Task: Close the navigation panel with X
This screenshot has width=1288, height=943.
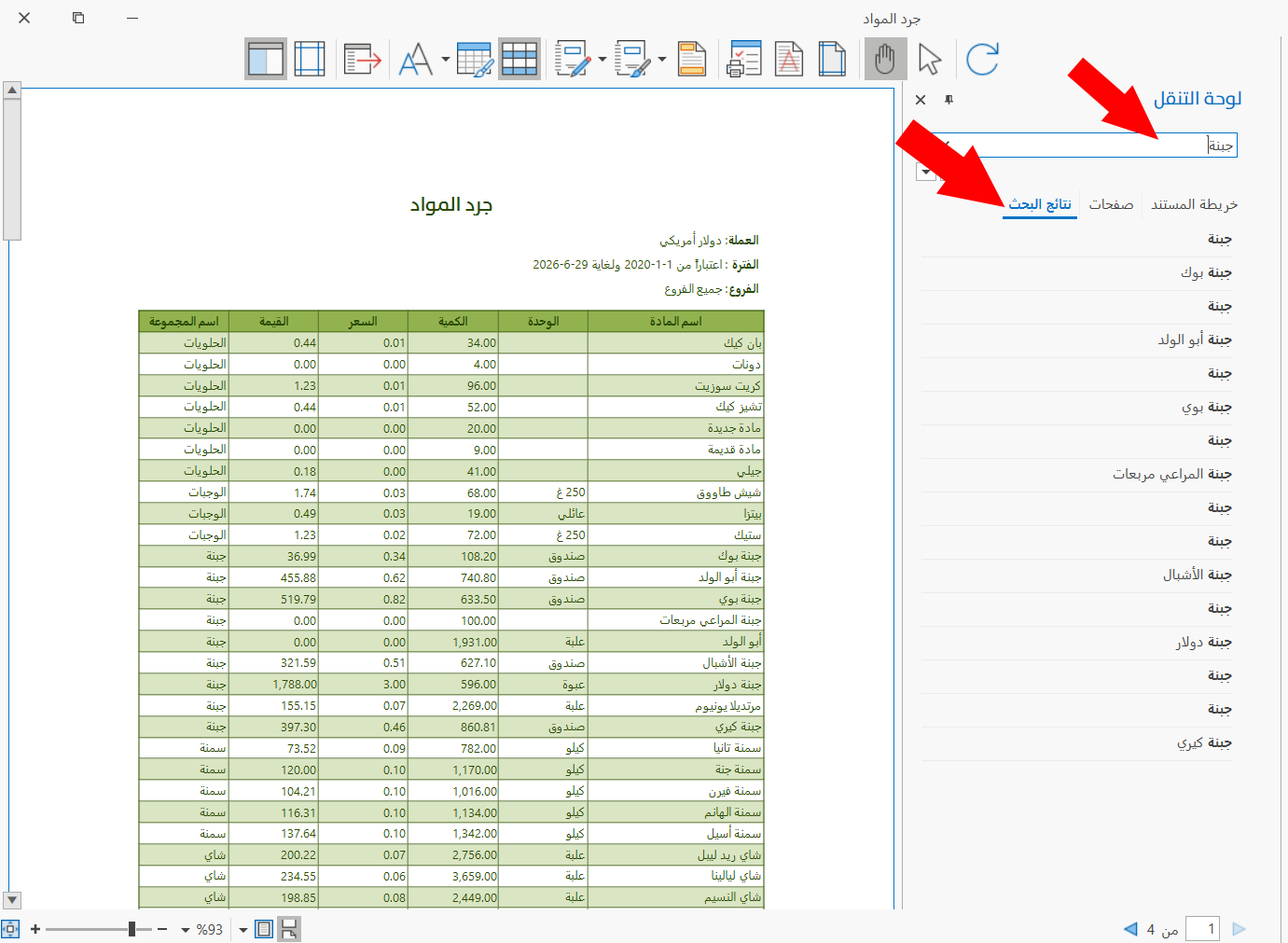Action: [921, 100]
